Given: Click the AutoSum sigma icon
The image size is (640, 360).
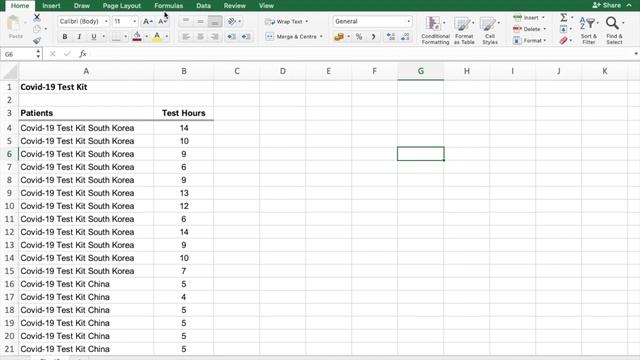Looking at the screenshot, I should (564, 17).
